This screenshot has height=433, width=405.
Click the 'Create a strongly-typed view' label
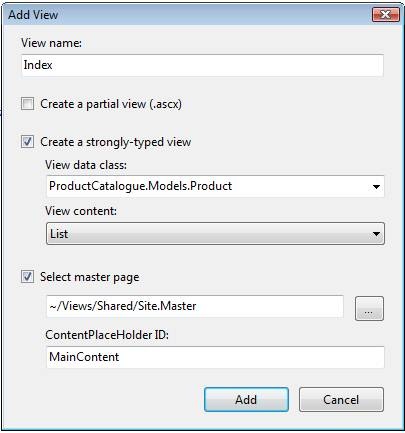point(116,142)
